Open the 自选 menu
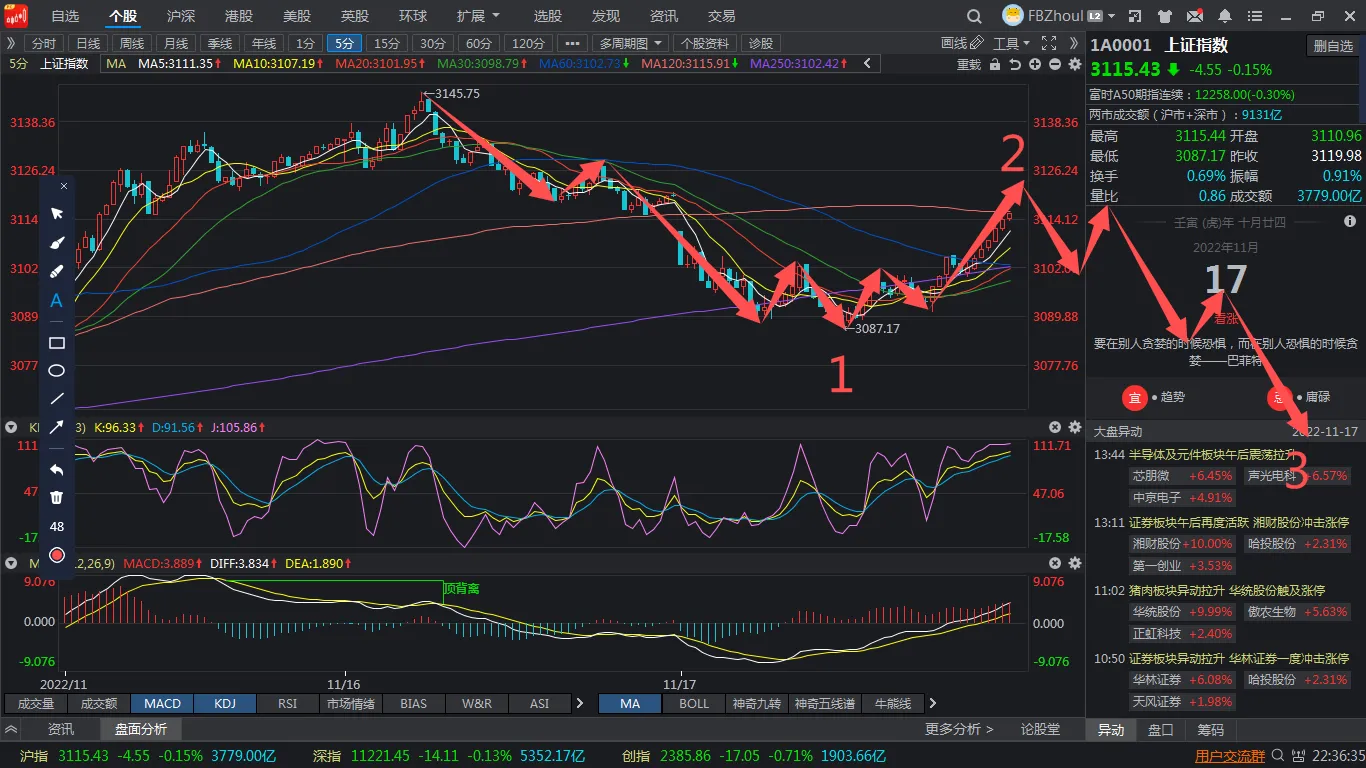Image resolution: width=1366 pixels, height=768 pixels. [x=65, y=16]
